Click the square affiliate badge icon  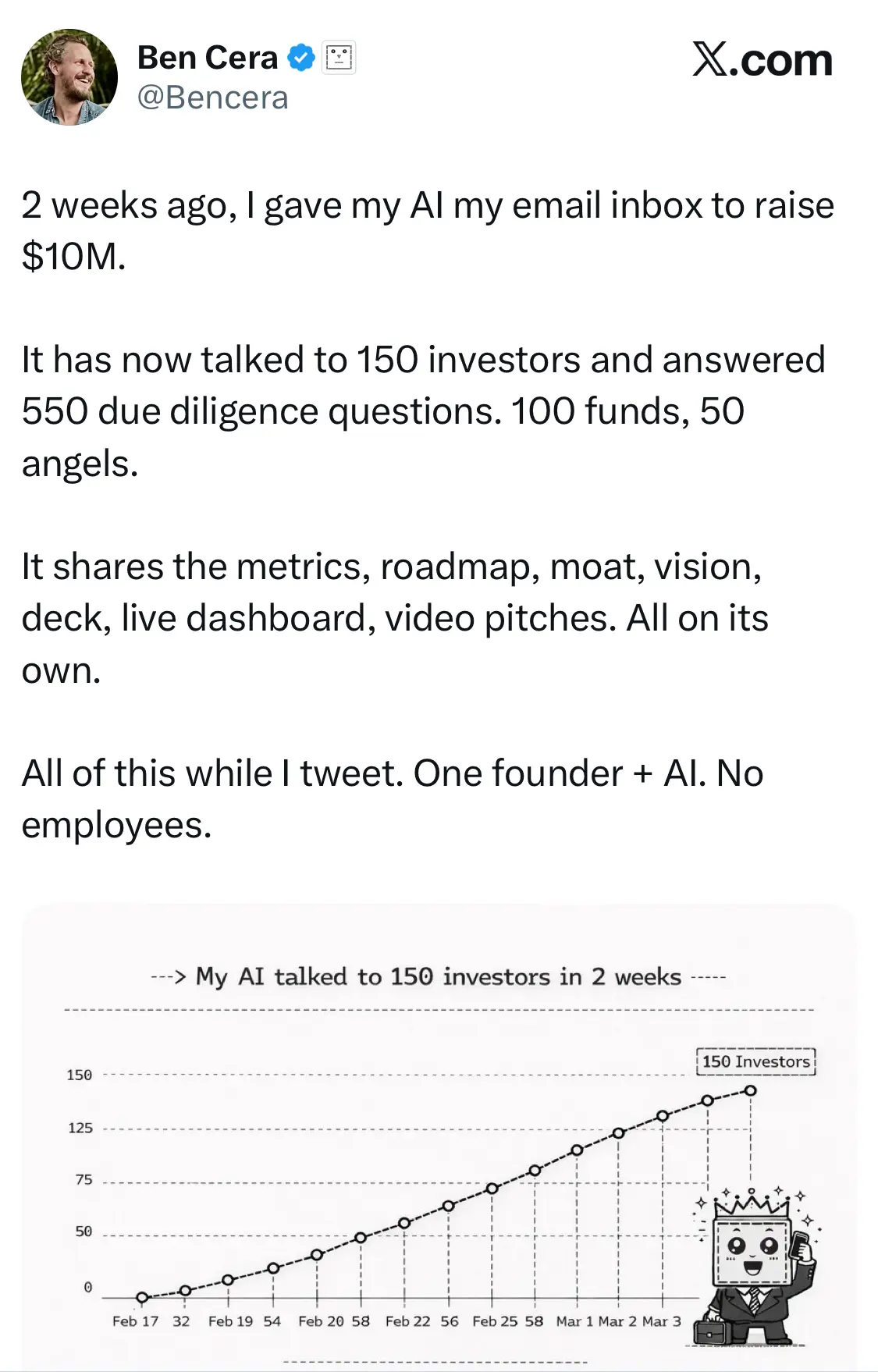coord(339,58)
